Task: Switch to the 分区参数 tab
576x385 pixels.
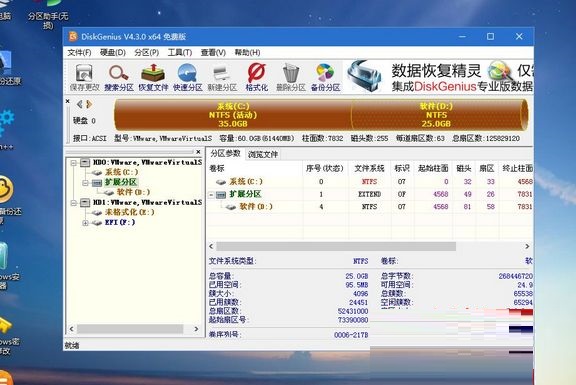Action: pos(225,154)
